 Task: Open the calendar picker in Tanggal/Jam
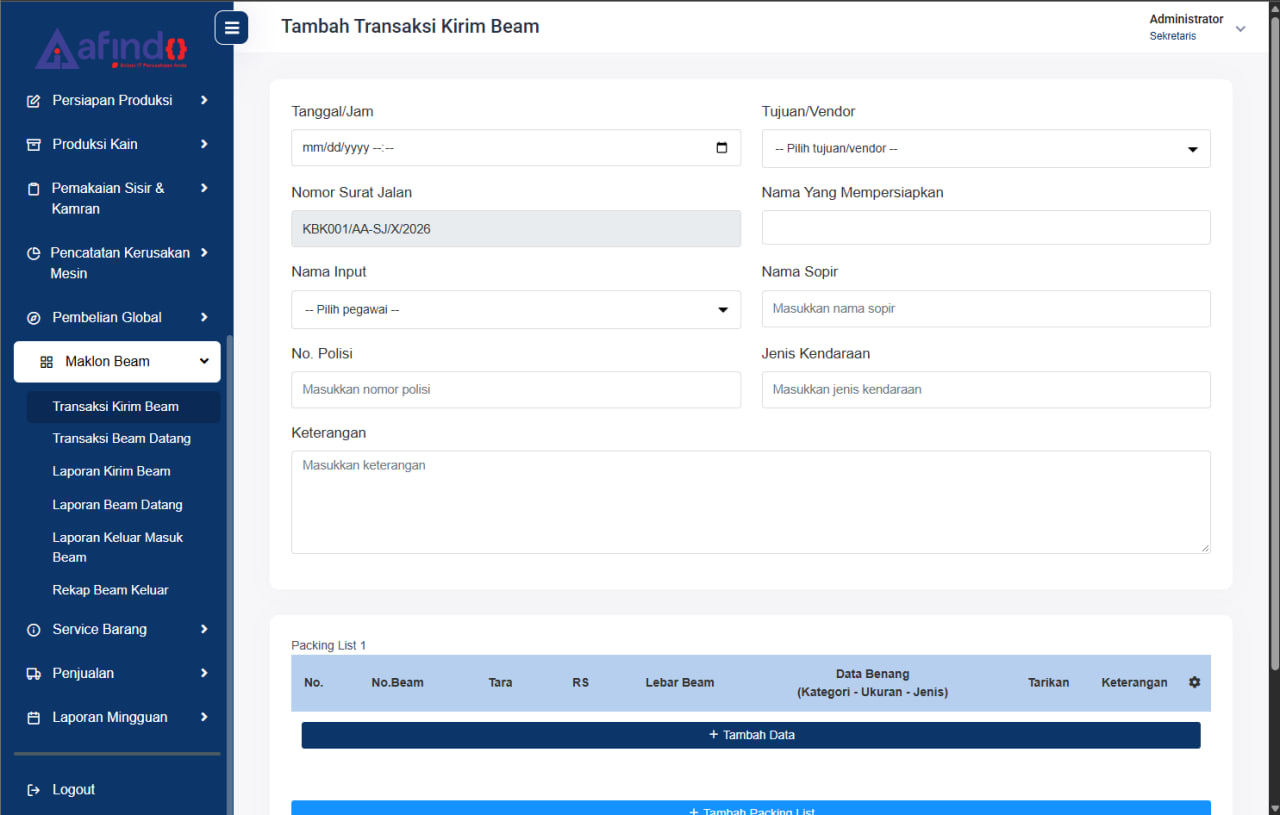pyautogui.click(x=722, y=148)
